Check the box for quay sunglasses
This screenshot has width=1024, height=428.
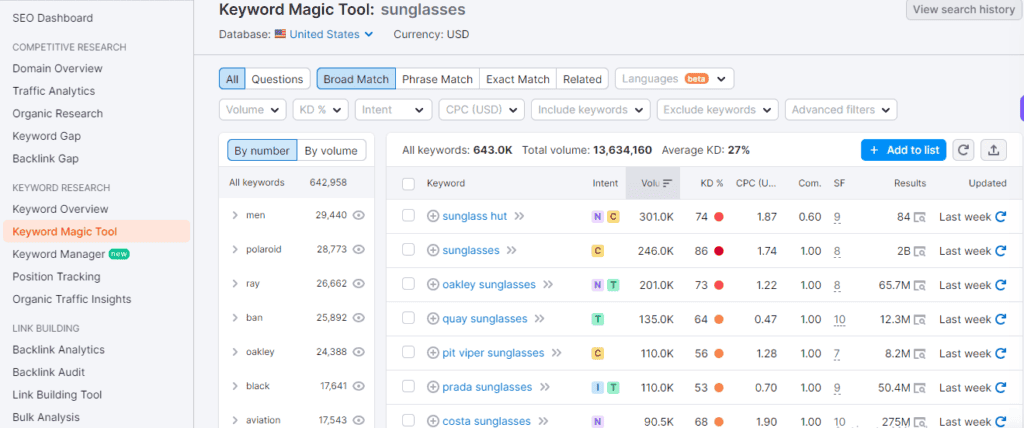click(x=408, y=318)
